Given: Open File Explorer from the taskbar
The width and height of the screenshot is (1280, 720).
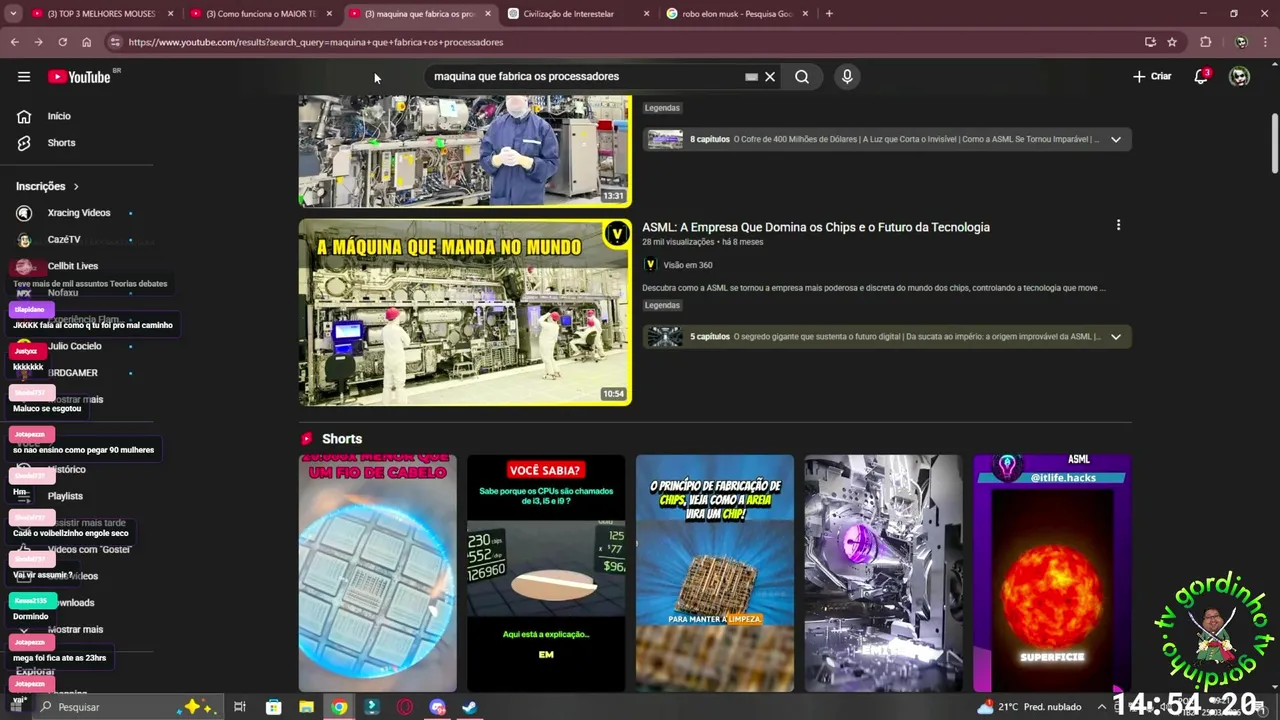Looking at the screenshot, I should pyautogui.click(x=306, y=707).
